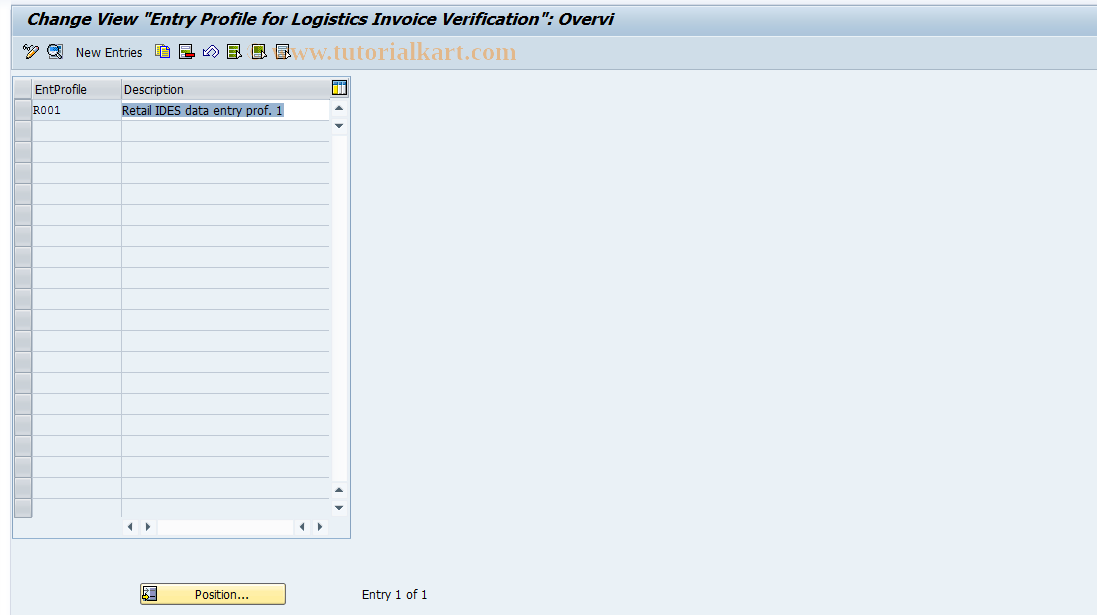Click the rightmost horizontal scroll right arrow

(320, 527)
